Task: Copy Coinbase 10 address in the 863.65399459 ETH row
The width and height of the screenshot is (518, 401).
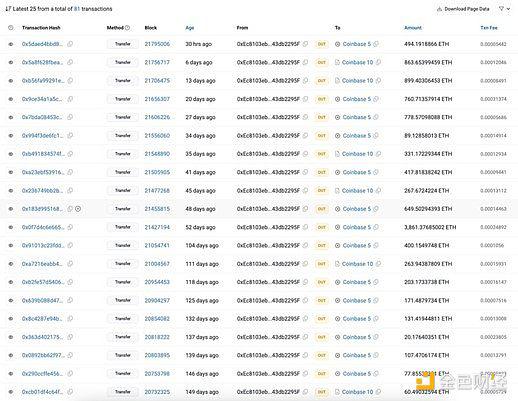Action: click(x=378, y=62)
